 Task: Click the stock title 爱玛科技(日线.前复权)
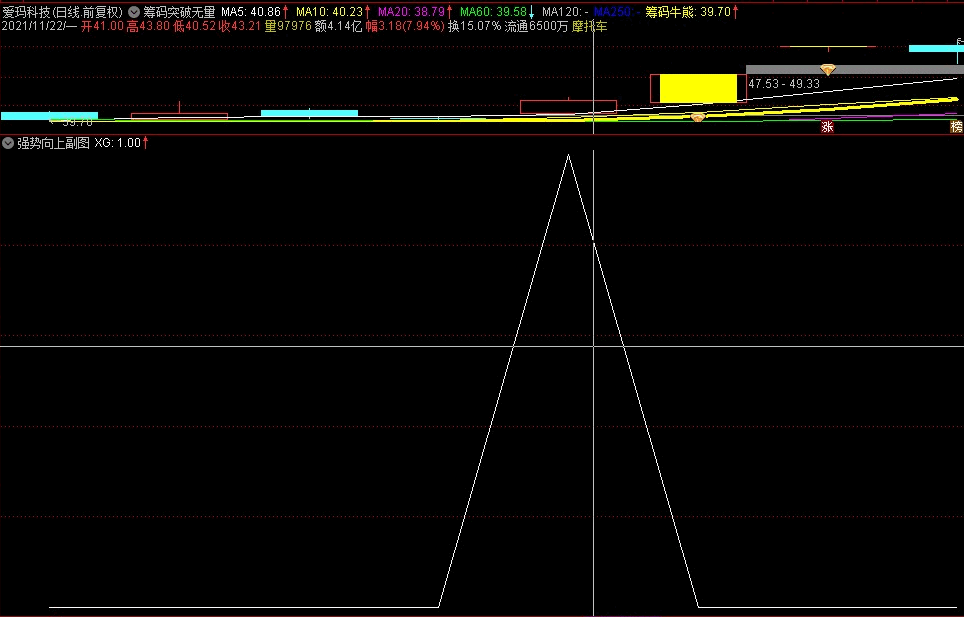pyautogui.click(x=63, y=12)
